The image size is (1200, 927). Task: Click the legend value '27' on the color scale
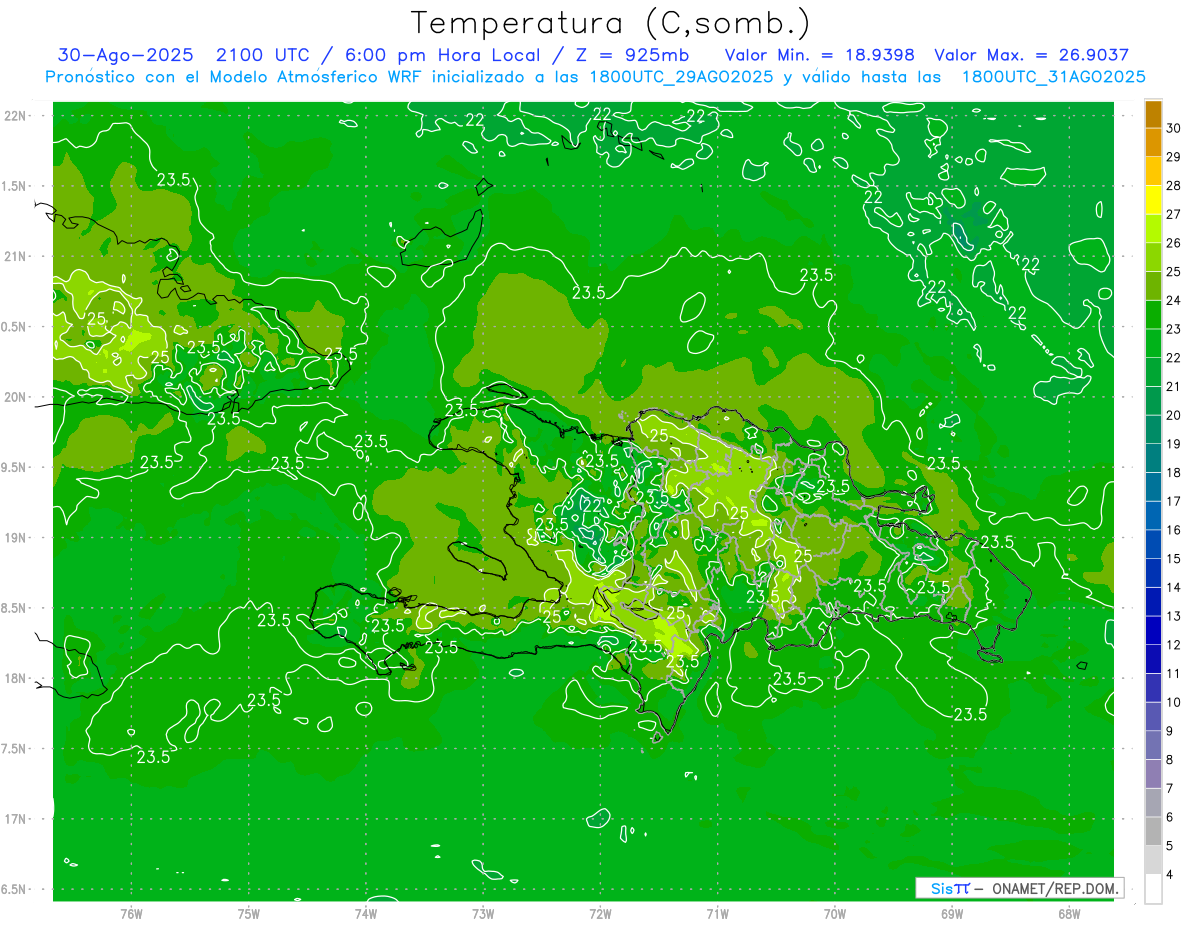pos(1174,214)
